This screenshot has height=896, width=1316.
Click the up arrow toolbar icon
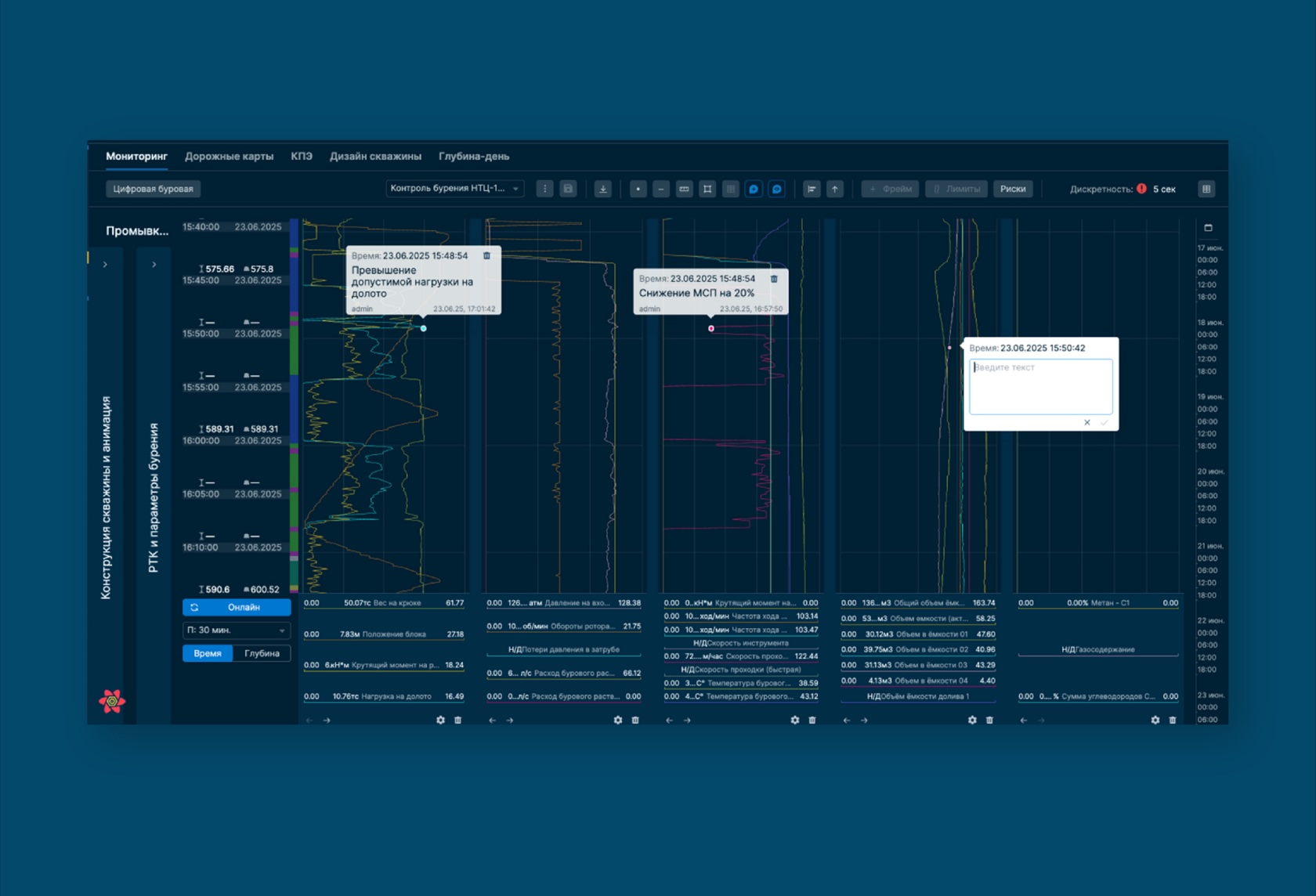[x=835, y=189]
